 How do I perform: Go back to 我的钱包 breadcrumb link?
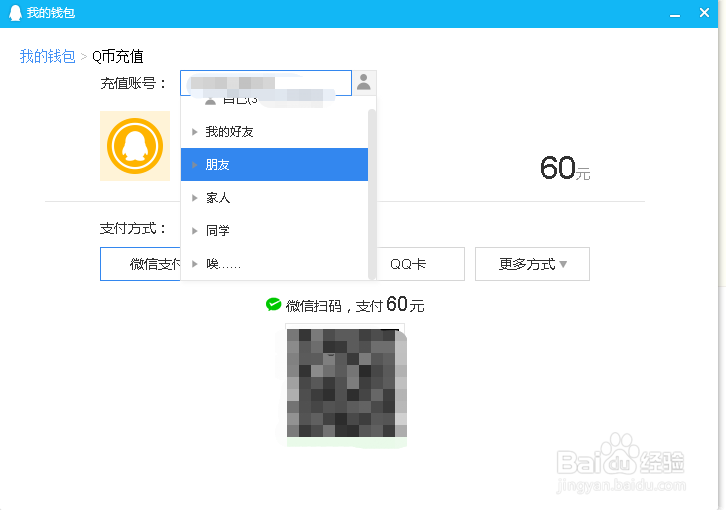point(47,57)
